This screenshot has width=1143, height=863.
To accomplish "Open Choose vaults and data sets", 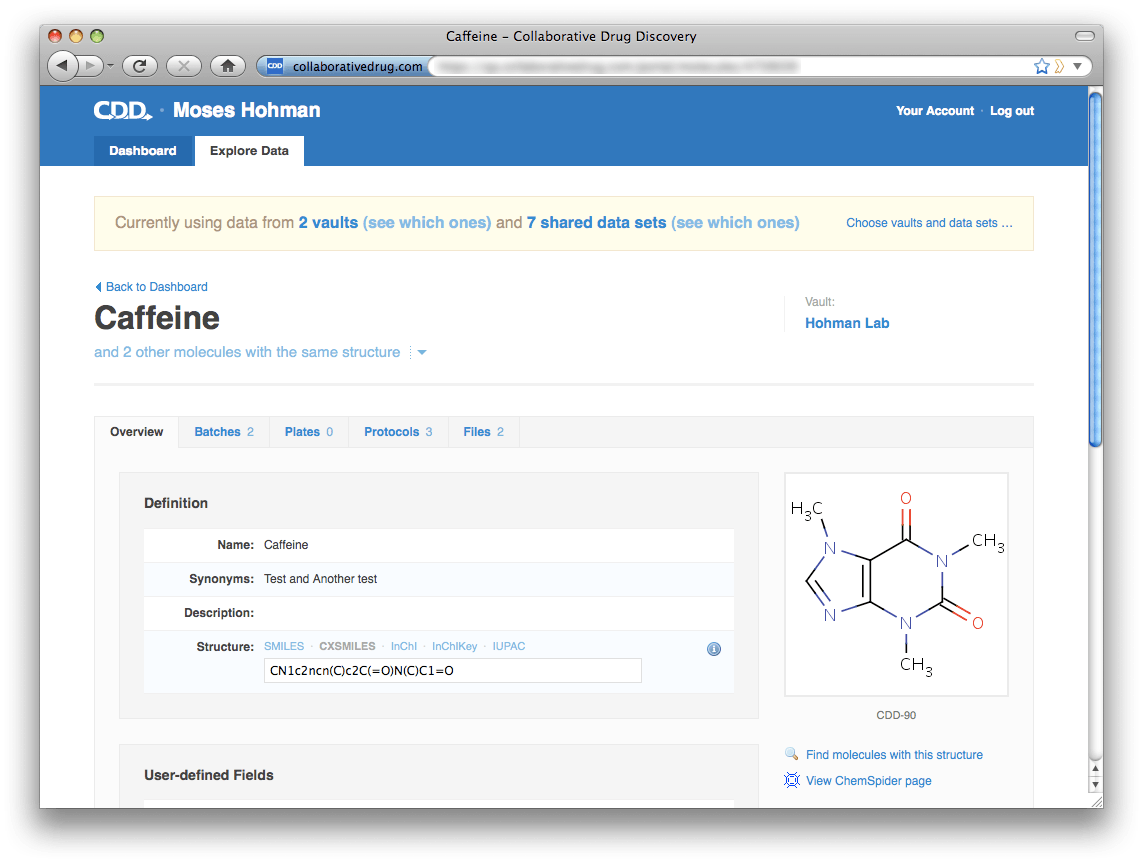I will 929,223.
